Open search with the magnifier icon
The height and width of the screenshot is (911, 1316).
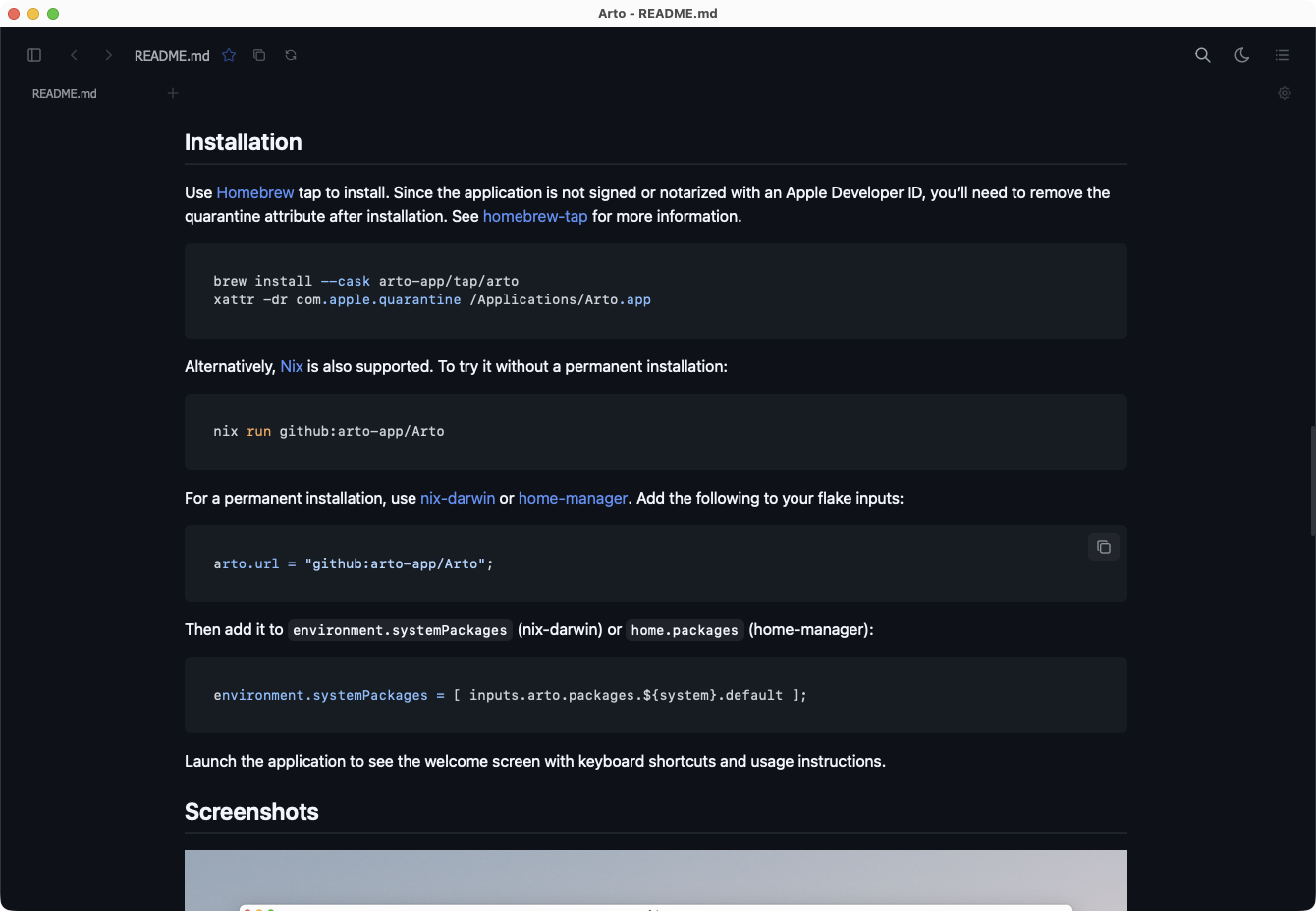point(1202,55)
